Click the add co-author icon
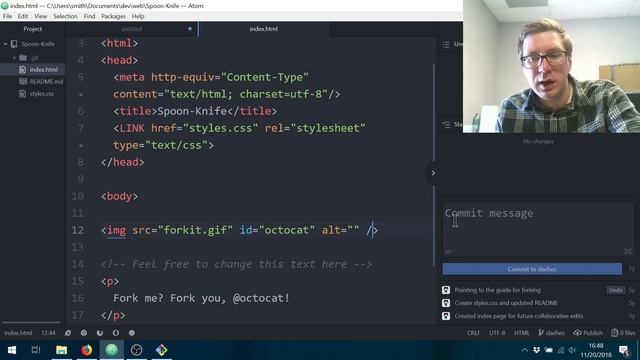640x360 pixels. [x=448, y=251]
